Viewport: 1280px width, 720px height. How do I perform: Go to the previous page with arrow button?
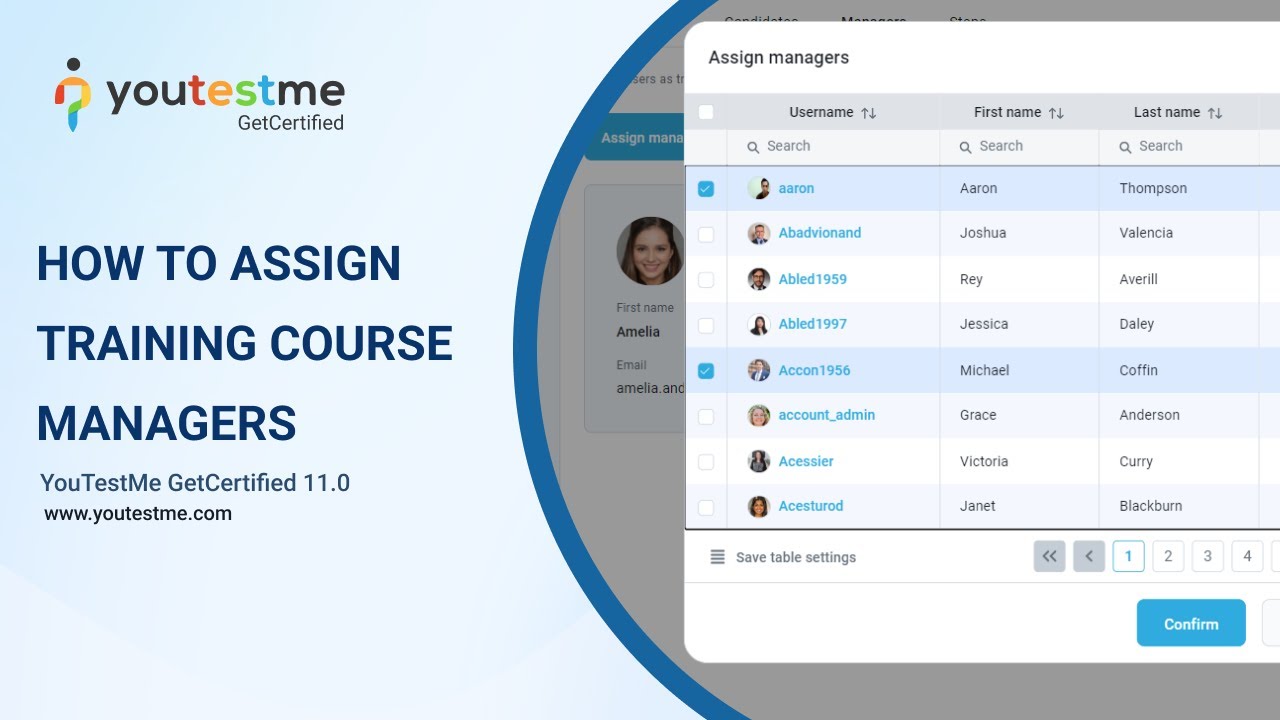click(x=1089, y=556)
